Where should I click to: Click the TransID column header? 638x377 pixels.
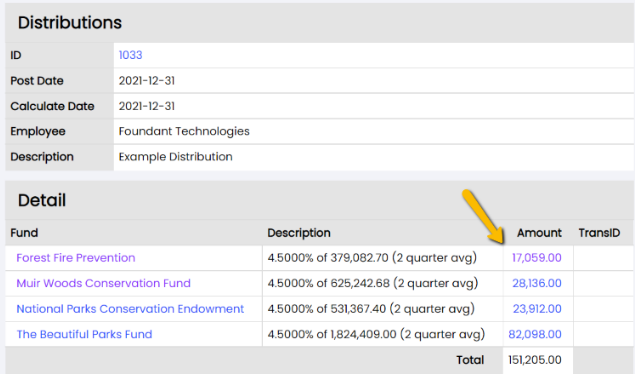[x=599, y=233]
